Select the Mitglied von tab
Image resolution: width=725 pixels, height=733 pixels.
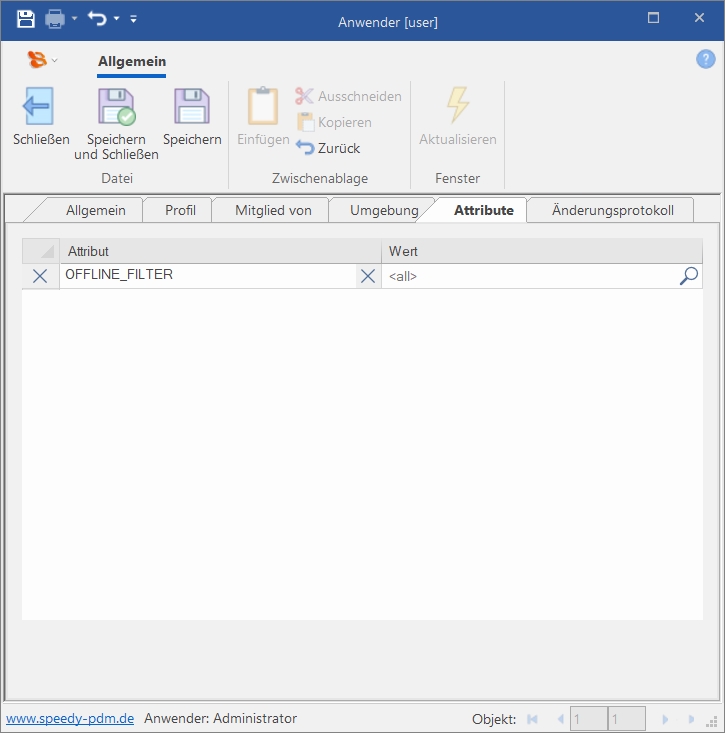[x=273, y=210]
